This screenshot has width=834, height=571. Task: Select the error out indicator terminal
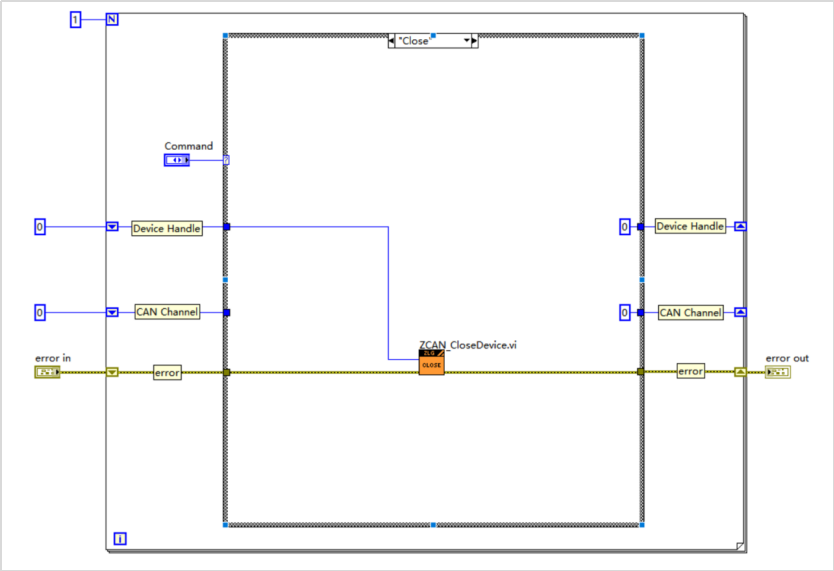(778, 372)
